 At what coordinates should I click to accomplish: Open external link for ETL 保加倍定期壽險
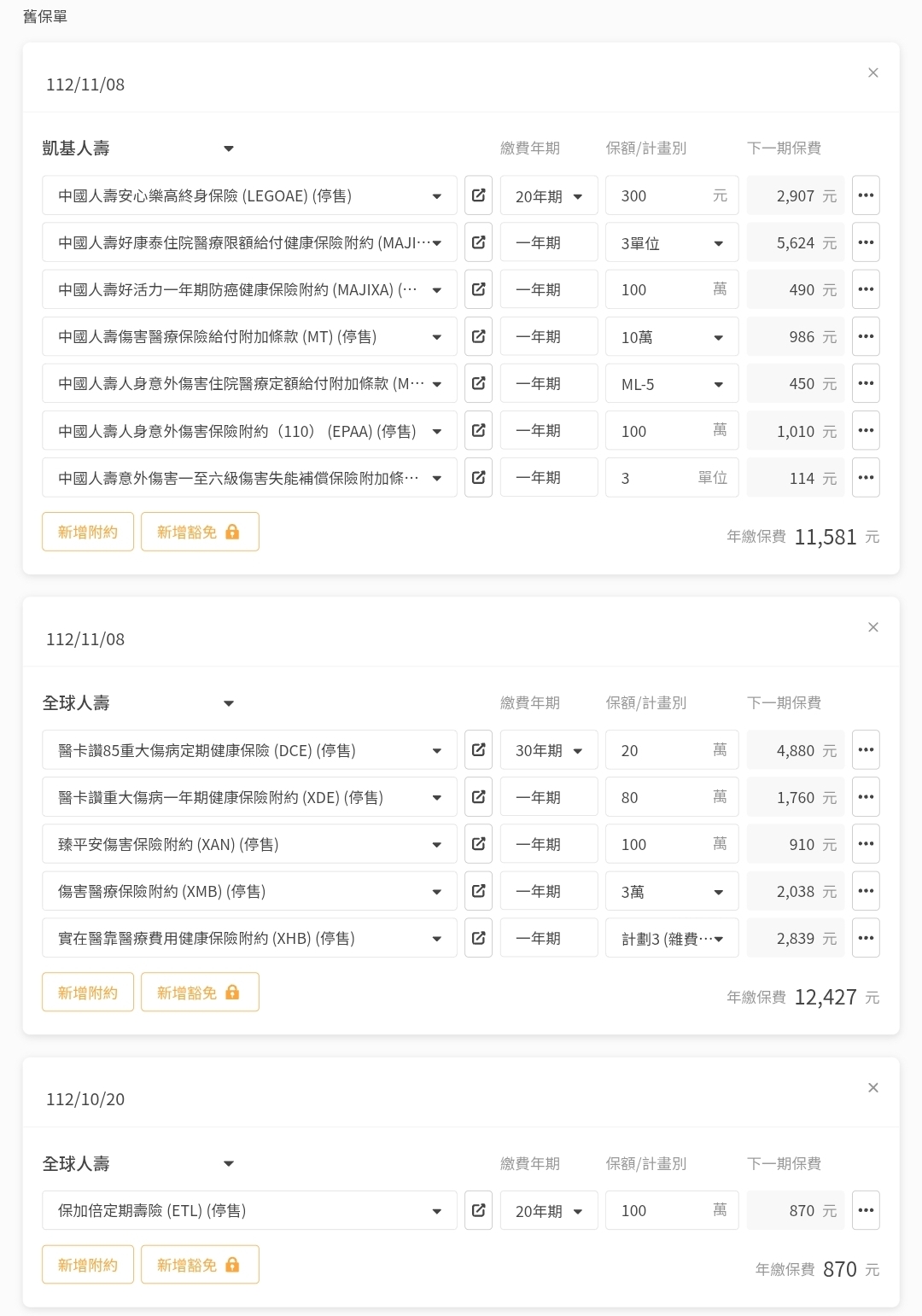pos(478,1210)
